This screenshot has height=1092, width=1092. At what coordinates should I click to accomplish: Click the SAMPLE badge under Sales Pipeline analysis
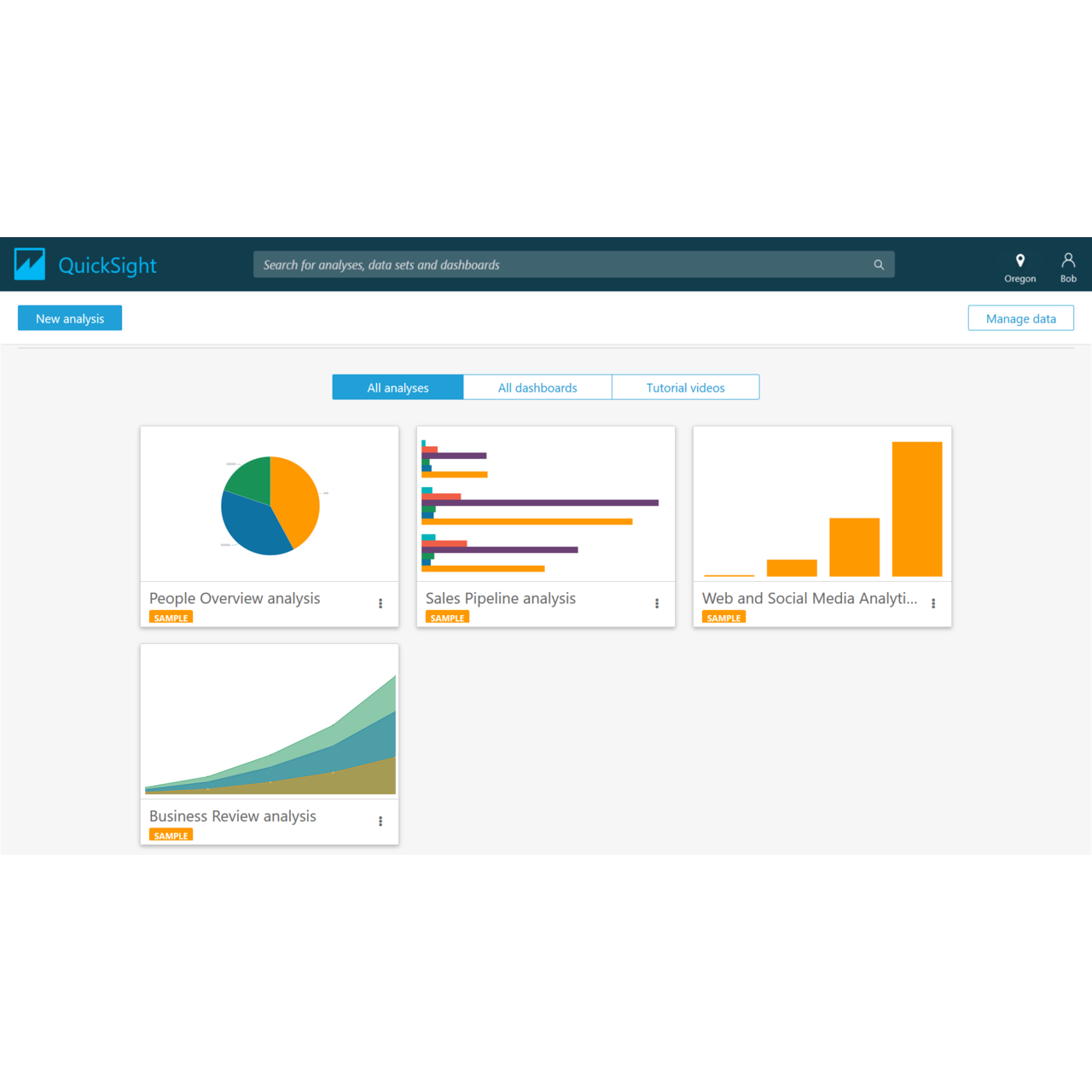click(446, 617)
